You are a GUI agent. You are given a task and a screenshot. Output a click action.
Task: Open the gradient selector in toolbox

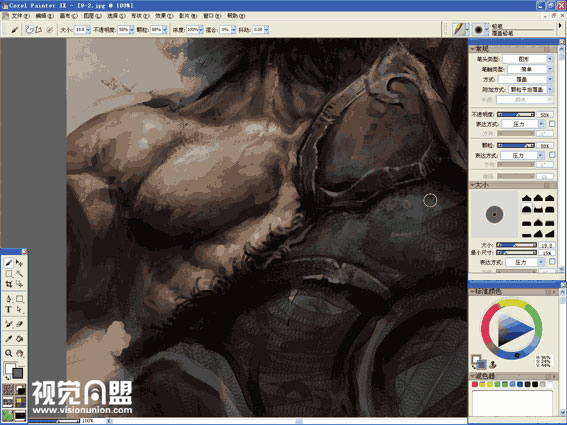(21, 390)
